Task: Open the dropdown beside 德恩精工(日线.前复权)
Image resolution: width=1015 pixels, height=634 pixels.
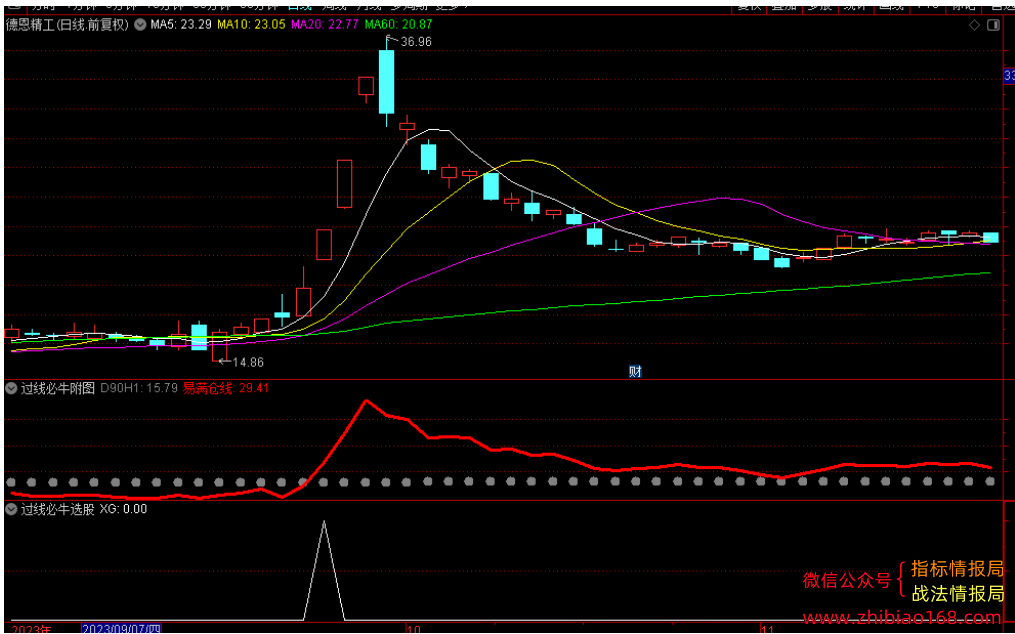Action: coord(140,25)
